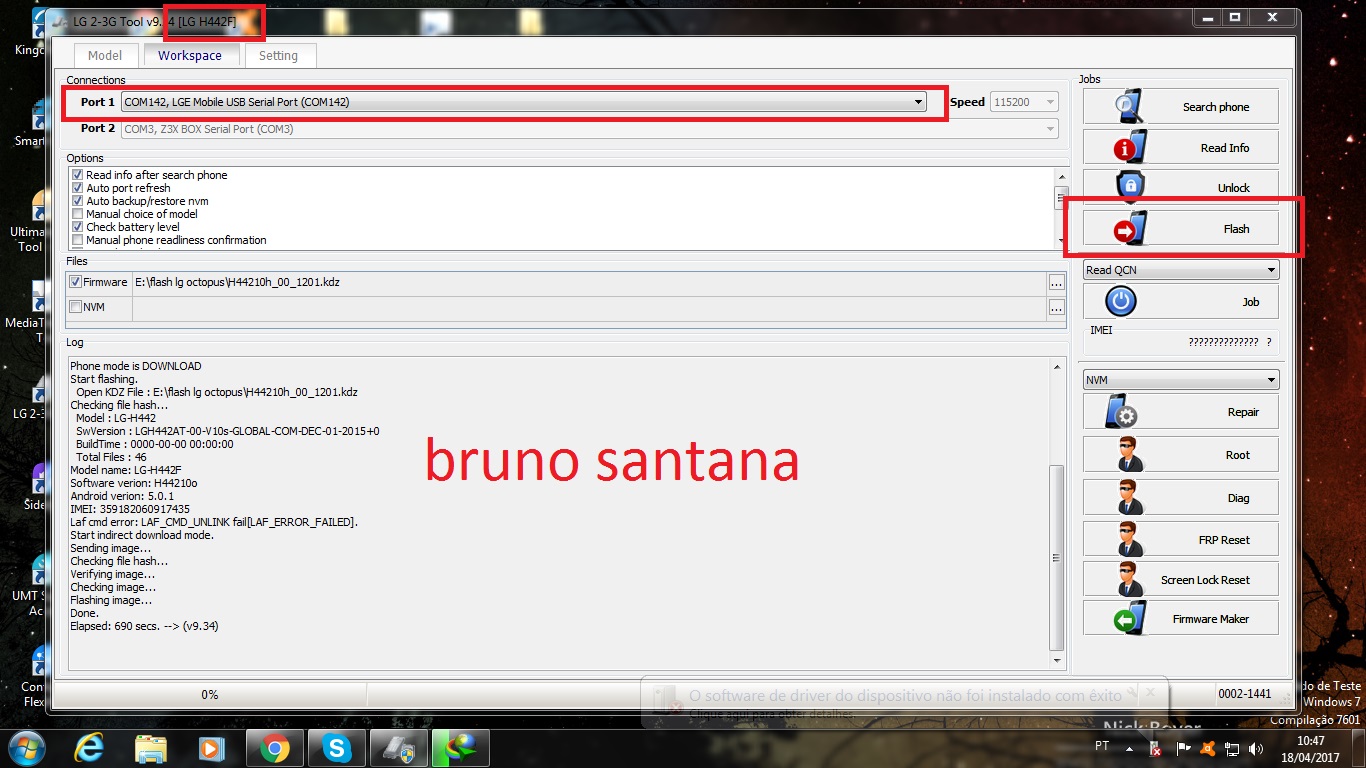Click the empty NVM file path field
The image size is (1366, 768).
(x=589, y=308)
